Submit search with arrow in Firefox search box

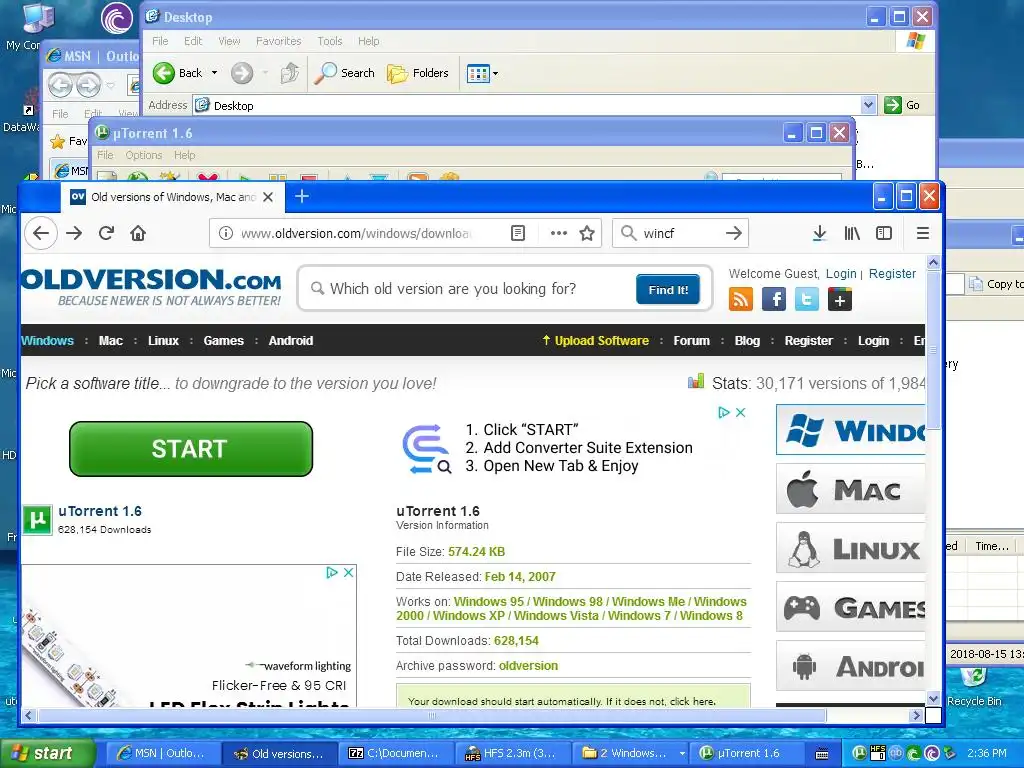point(734,233)
